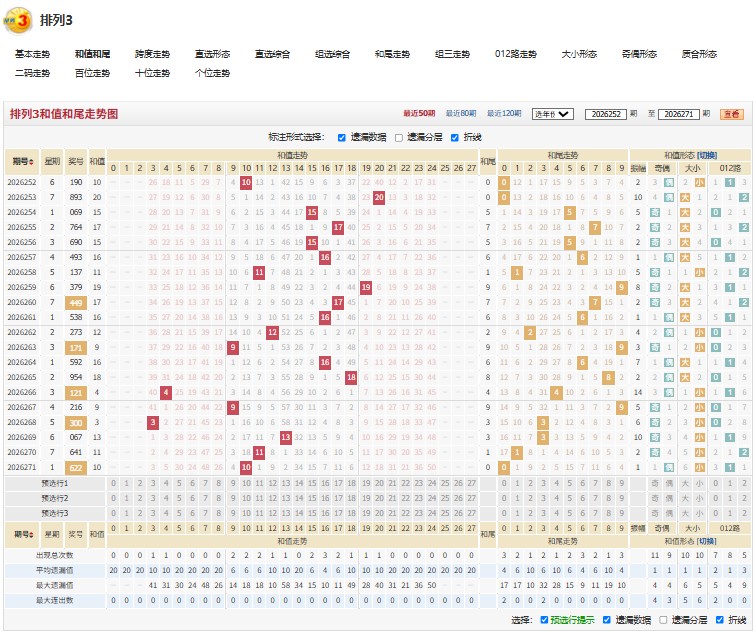Click the top 振幅 column header
This screenshot has height=635, width=755.
[638, 168]
